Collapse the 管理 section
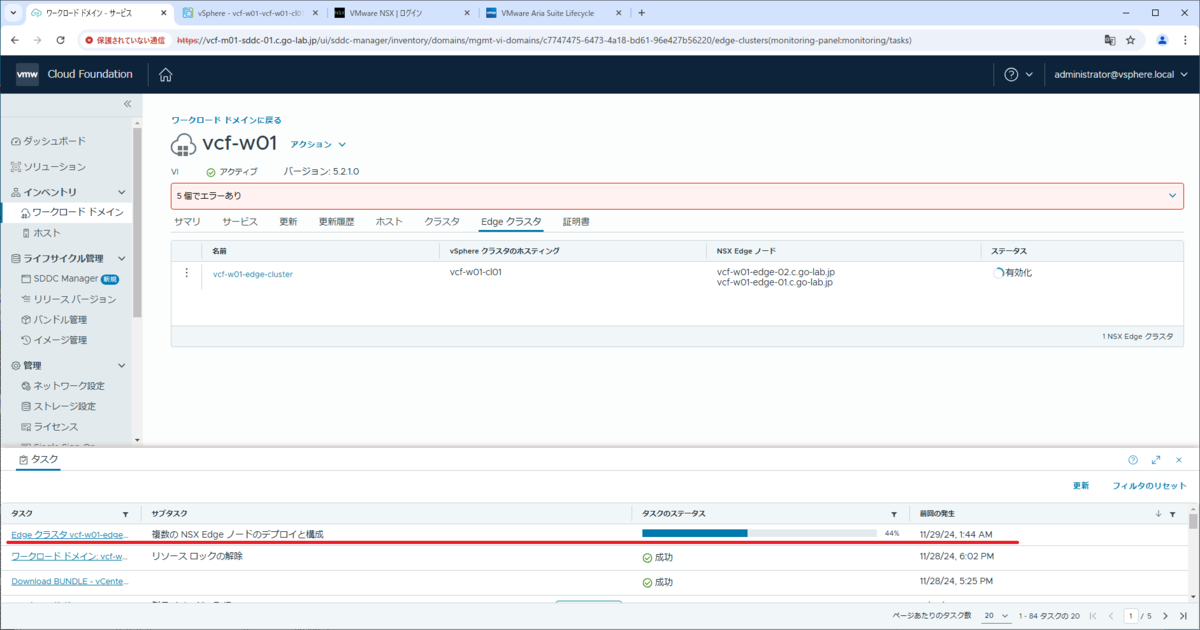1200x630 pixels. pyautogui.click(x=122, y=366)
